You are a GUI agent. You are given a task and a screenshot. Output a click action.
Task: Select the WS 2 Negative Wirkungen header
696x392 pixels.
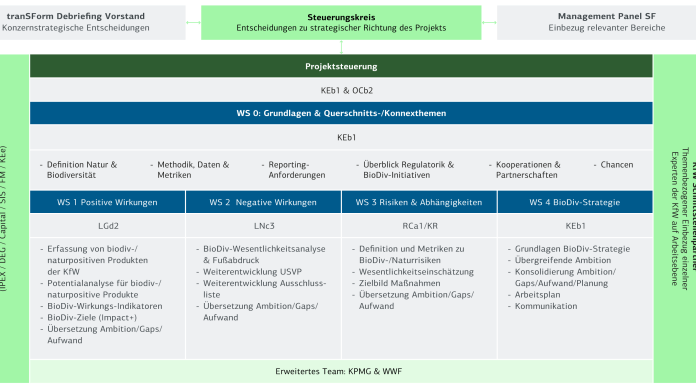coord(263,202)
